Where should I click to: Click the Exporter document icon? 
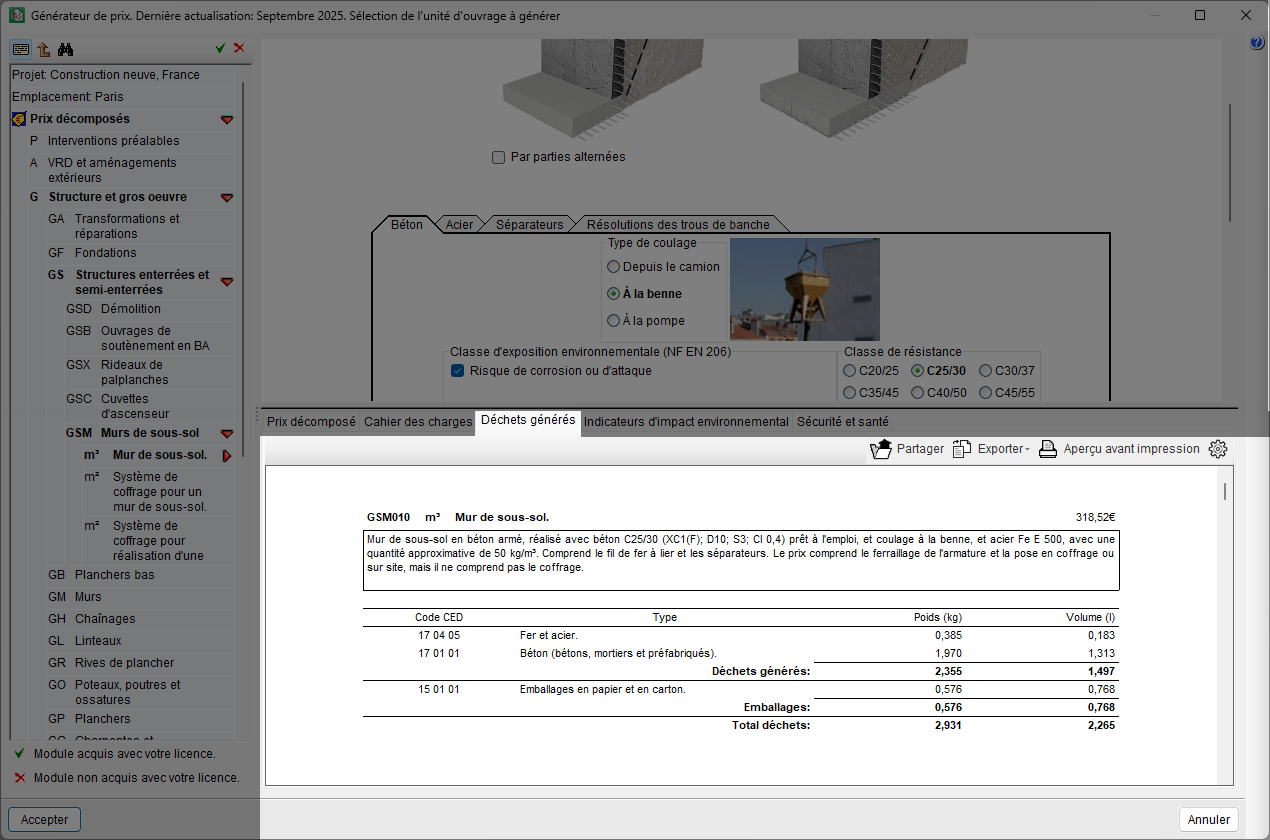tap(962, 449)
